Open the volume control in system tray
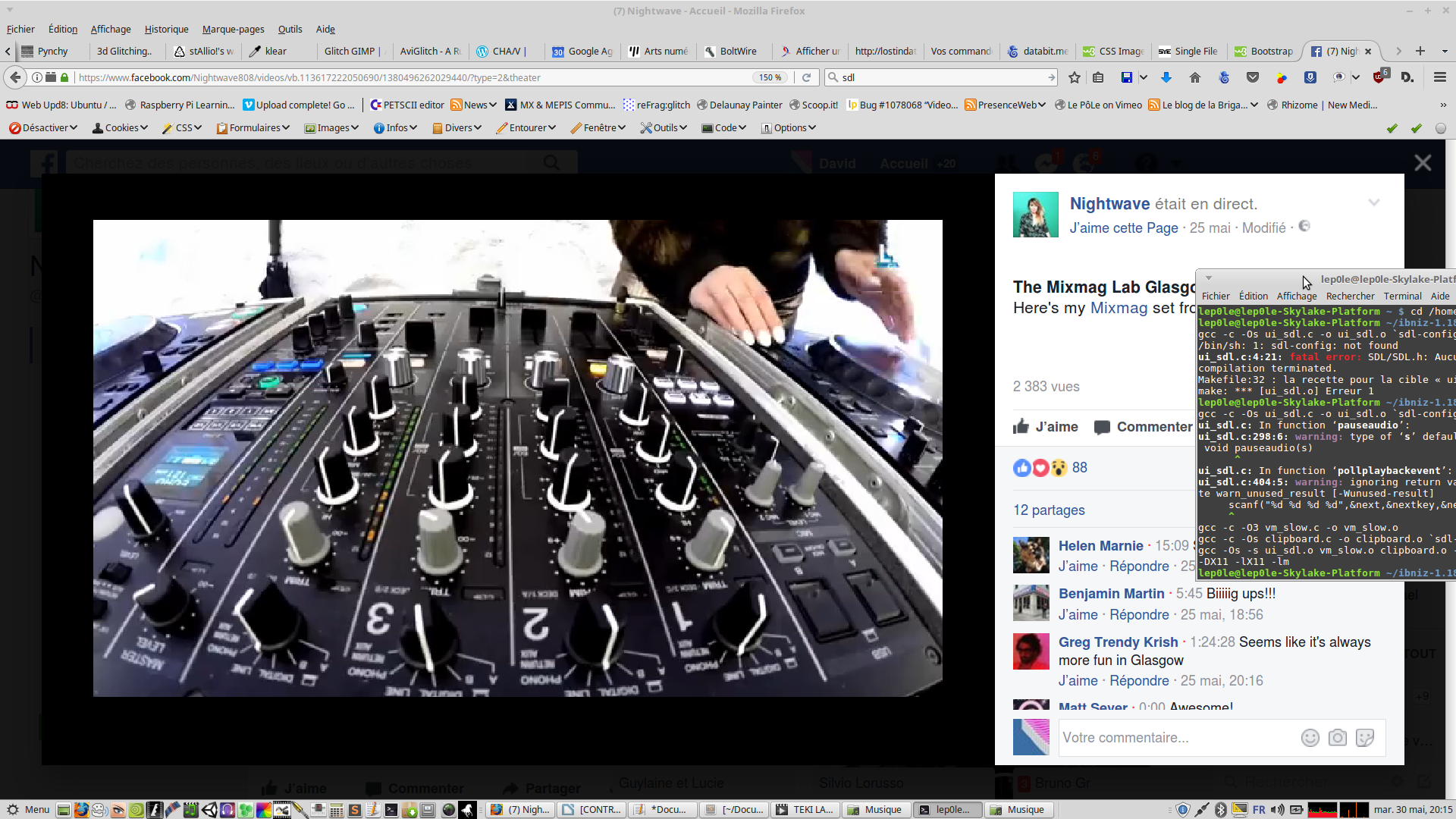 1278,810
